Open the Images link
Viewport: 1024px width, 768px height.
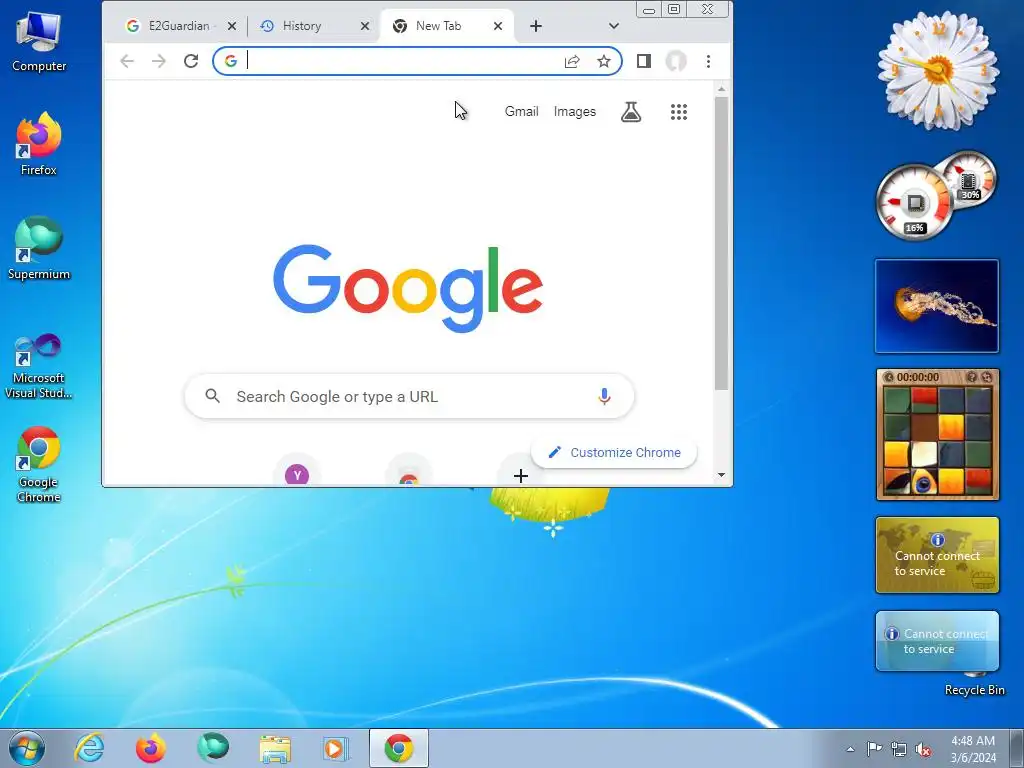click(x=575, y=112)
